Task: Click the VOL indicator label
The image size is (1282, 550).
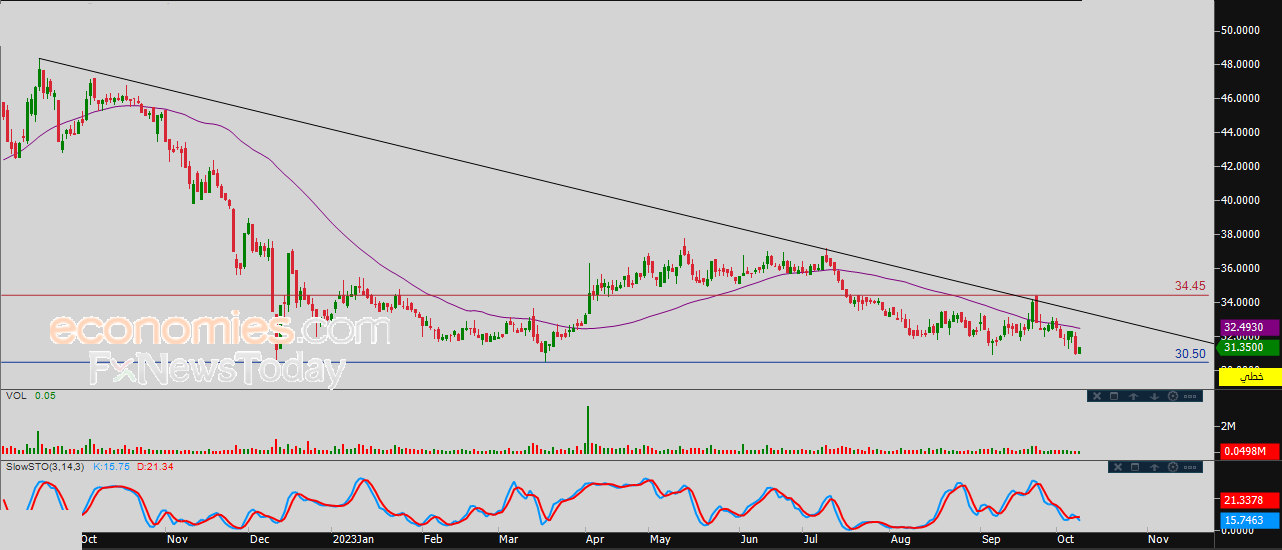Action: coord(16,396)
